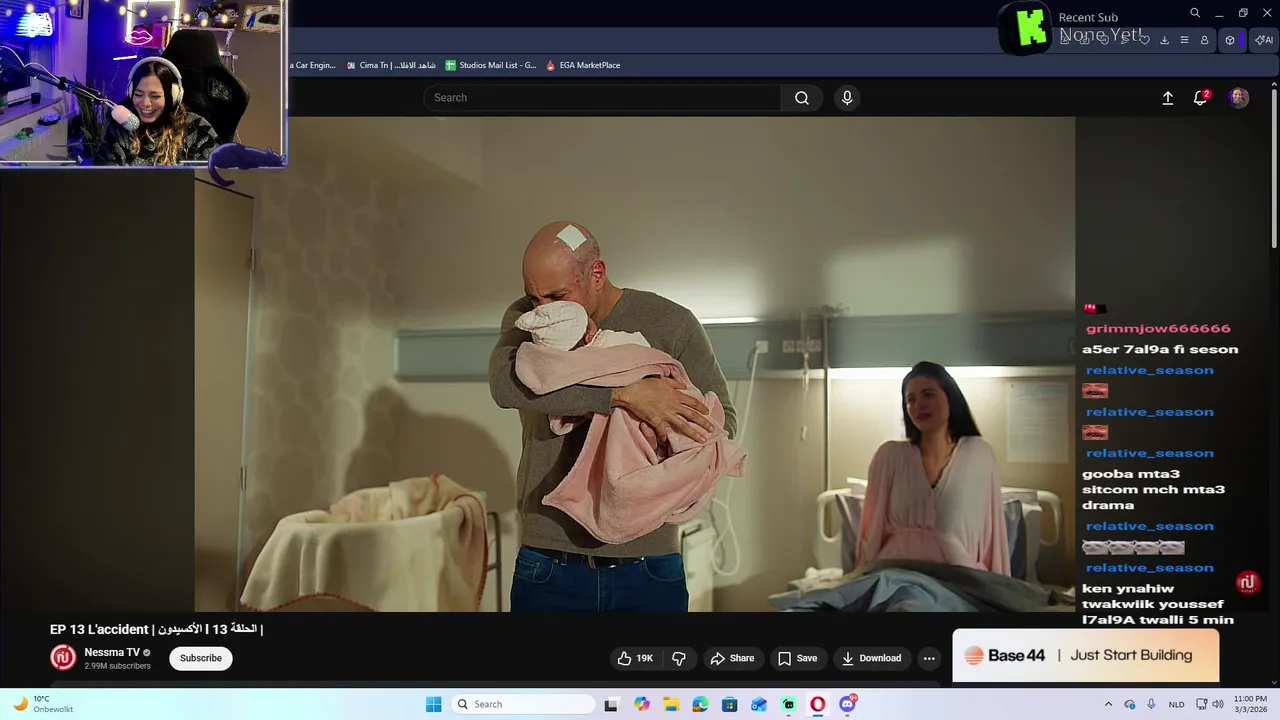
Task: Click chat username grimmjow666666
Action: click(x=1158, y=328)
